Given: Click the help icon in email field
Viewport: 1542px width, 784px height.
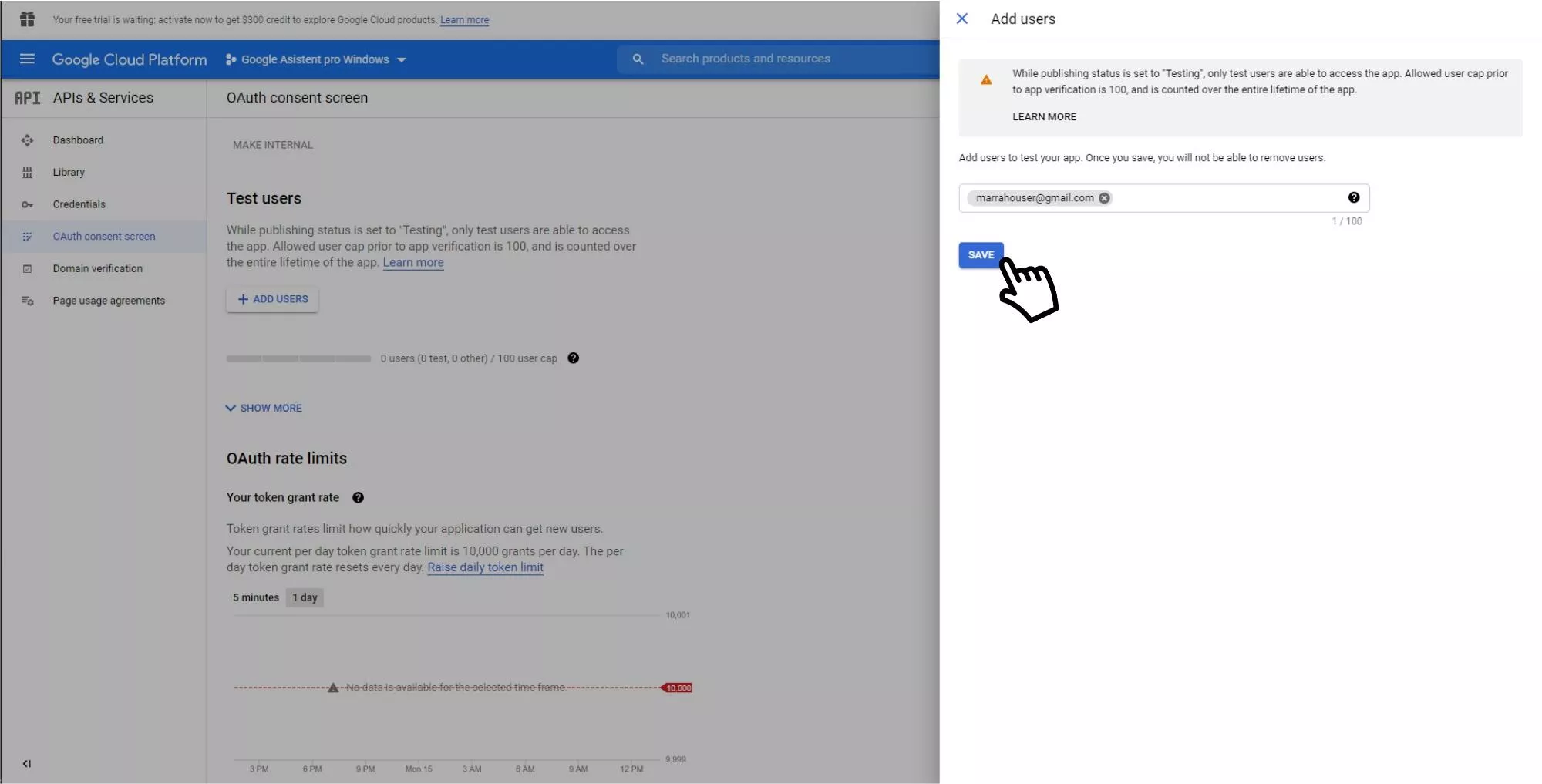Looking at the screenshot, I should 1354,197.
